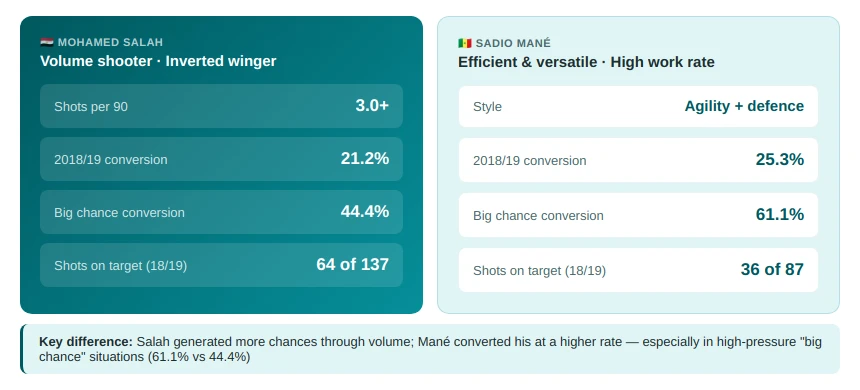Click Mané's 2018/19 conversion 25.3% row

638,160
